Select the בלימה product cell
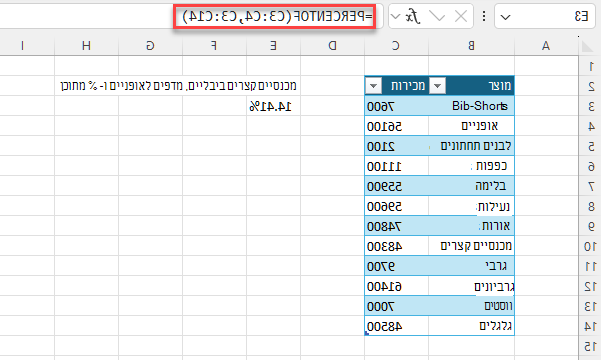Image resolution: width=601 pixels, height=360 pixels. click(471, 186)
